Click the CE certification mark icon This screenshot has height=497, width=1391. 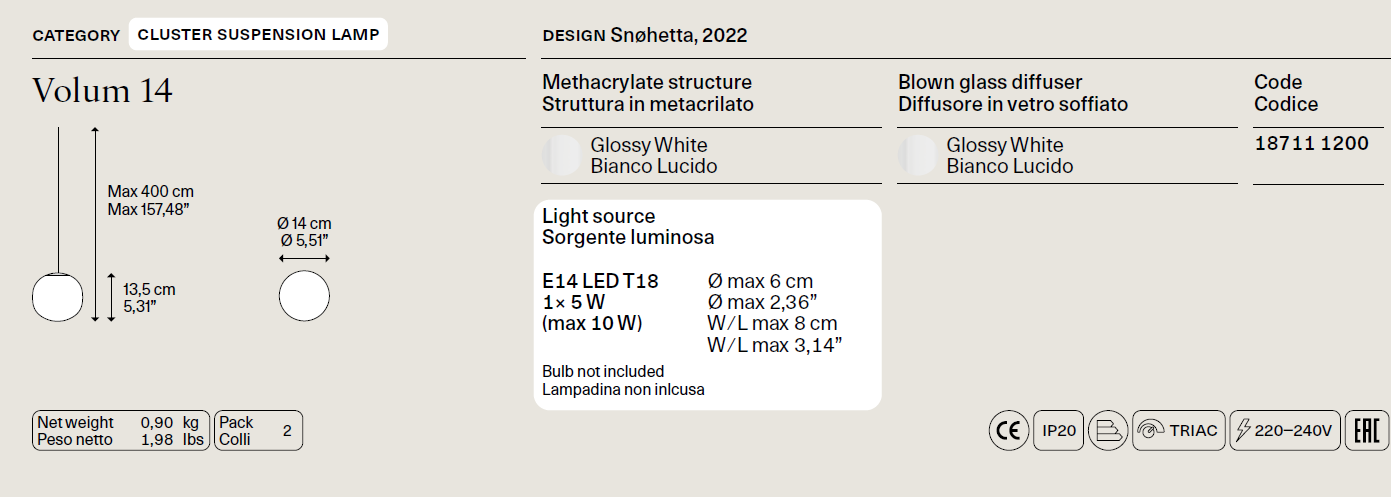[1008, 431]
